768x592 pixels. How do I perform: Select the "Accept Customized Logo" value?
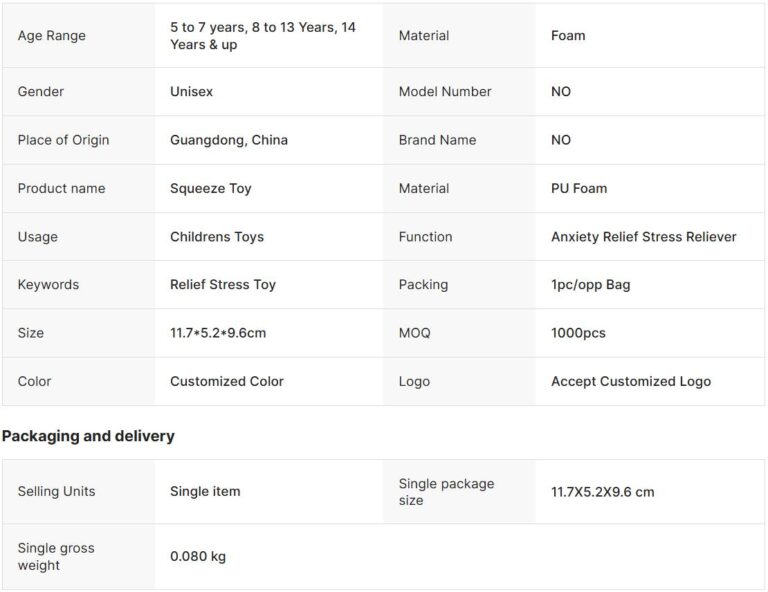pos(631,381)
